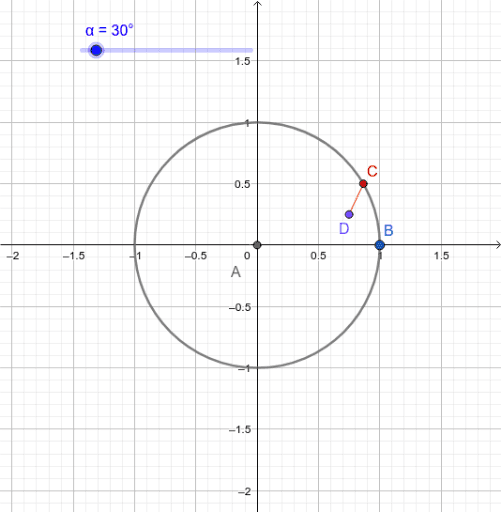Click the –0.5 label on the x-axis
Screen dimensions: 501x512
pyautogui.click(x=196, y=256)
